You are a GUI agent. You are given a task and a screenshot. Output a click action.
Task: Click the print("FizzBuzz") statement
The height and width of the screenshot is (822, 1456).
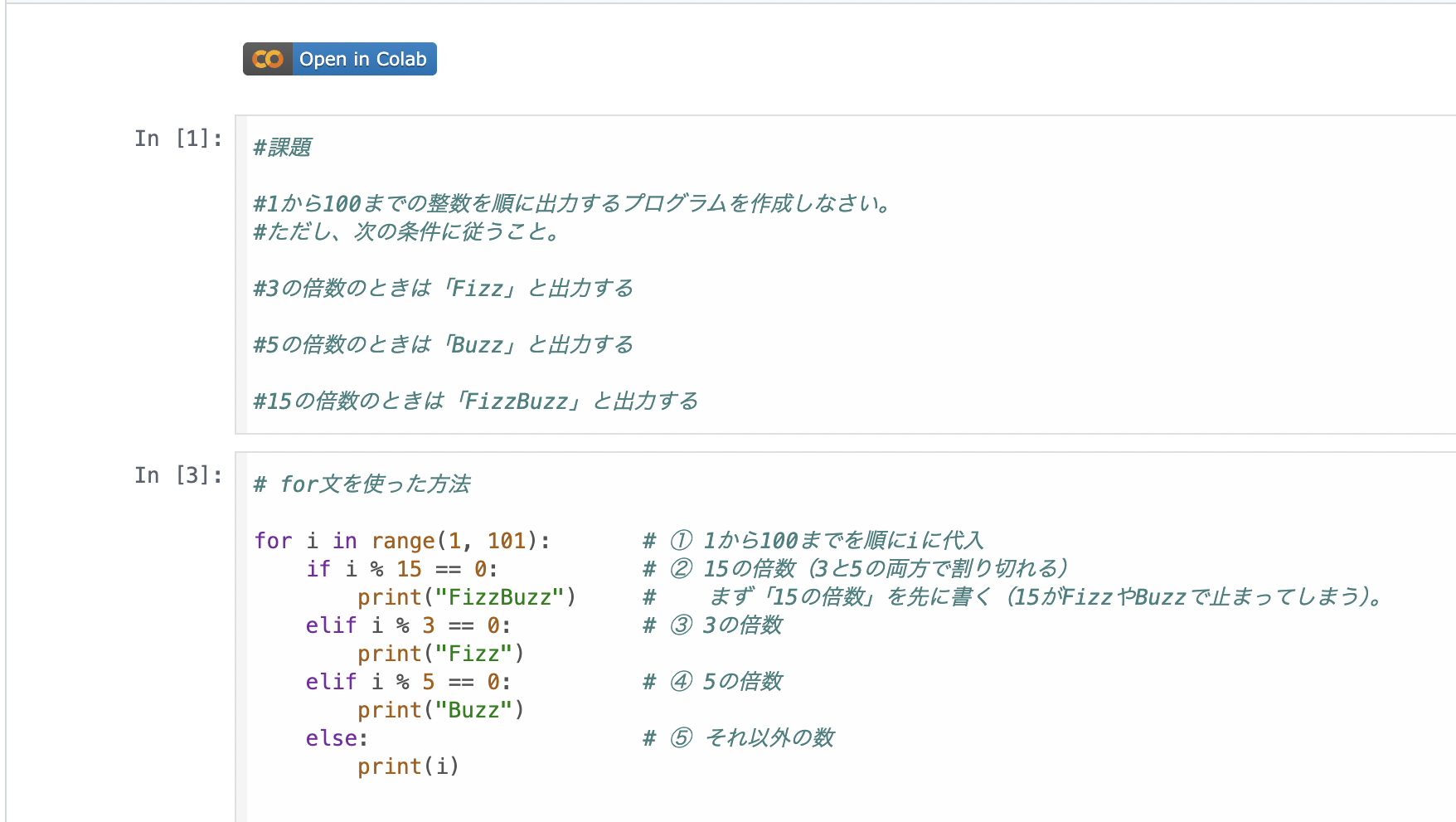[x=466, y=597]
